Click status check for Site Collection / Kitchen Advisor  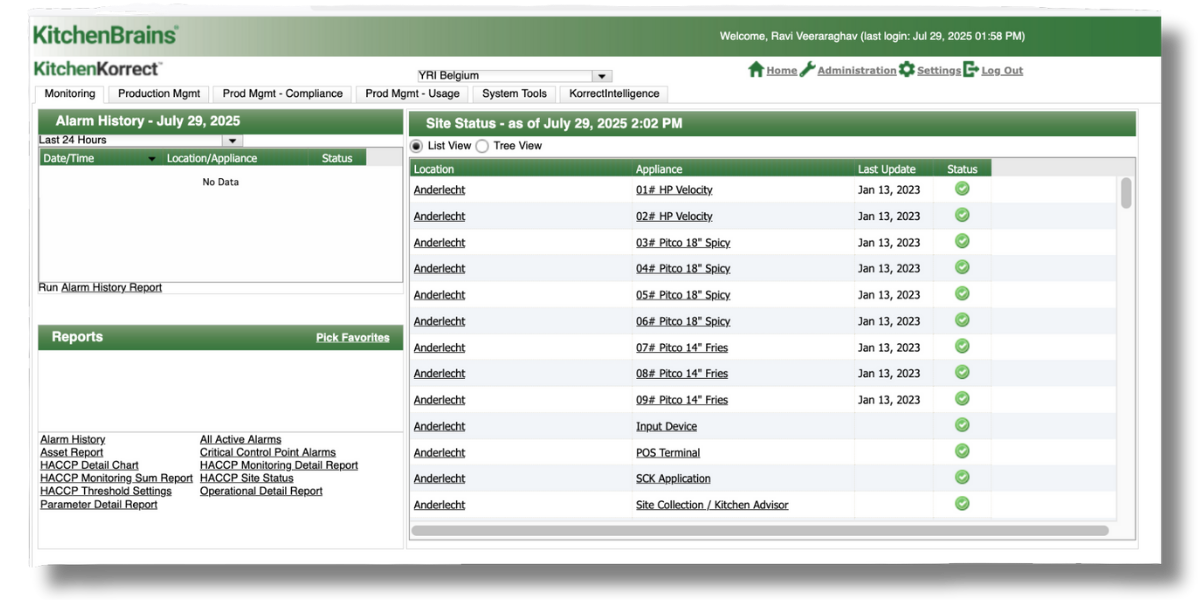pos(962,504)
